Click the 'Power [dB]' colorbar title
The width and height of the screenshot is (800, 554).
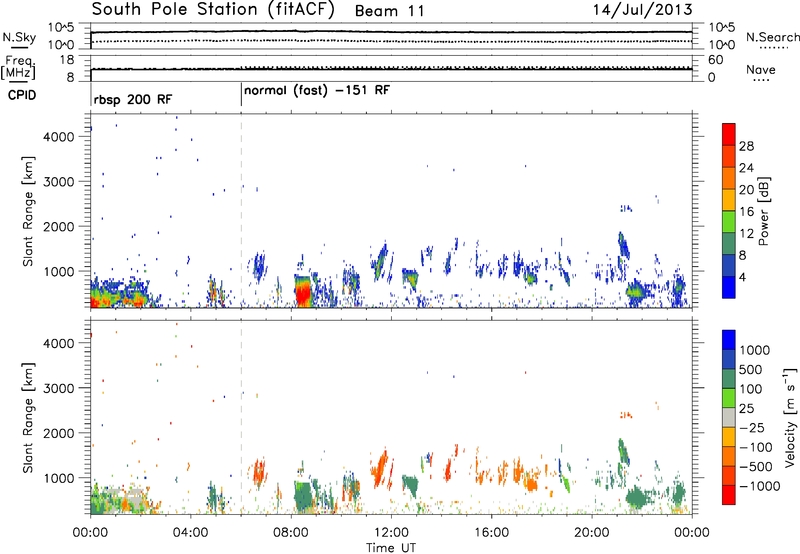[763, 211]
